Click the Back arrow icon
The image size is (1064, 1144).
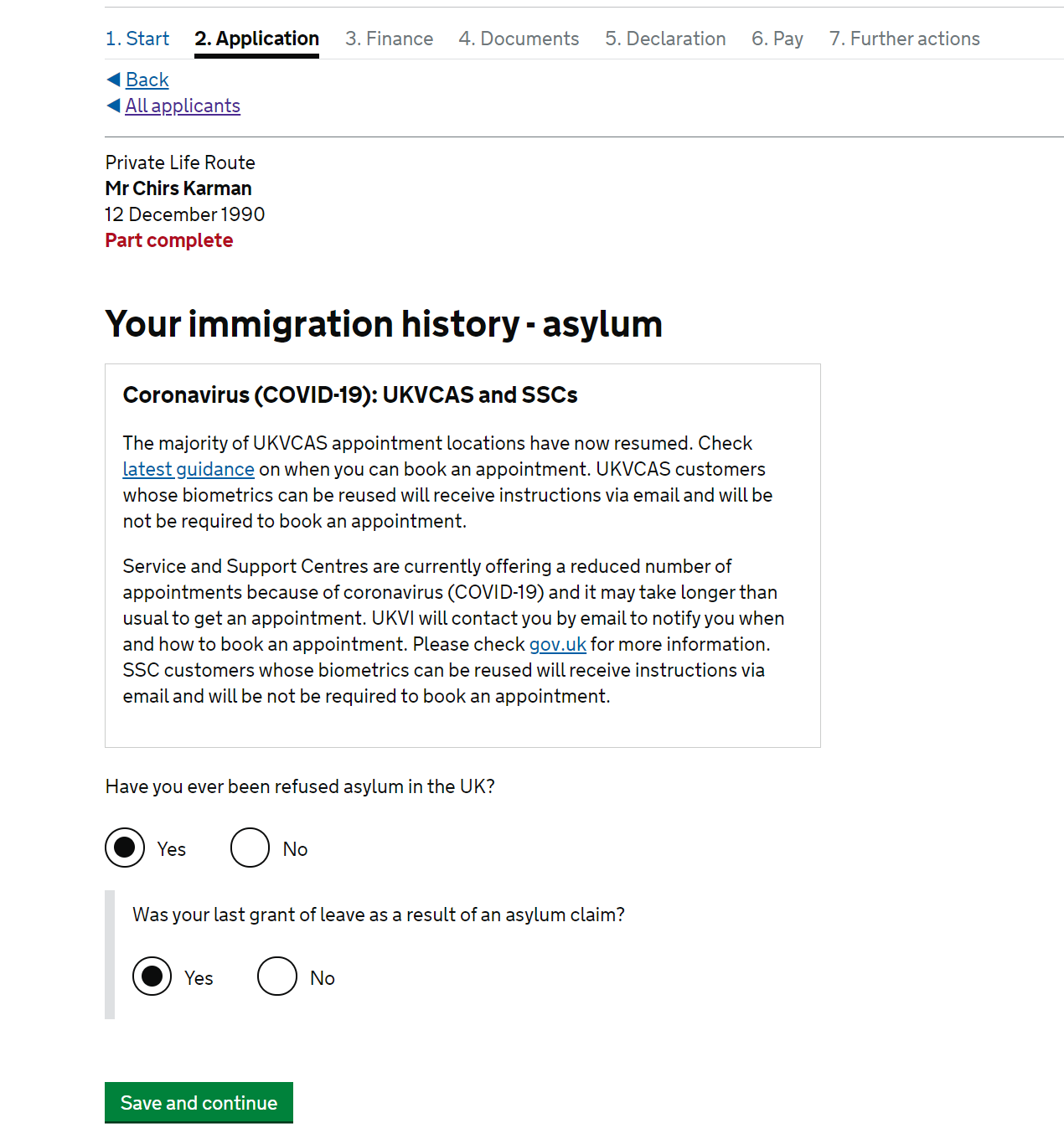pyautogui.click(x=114, y=80)
